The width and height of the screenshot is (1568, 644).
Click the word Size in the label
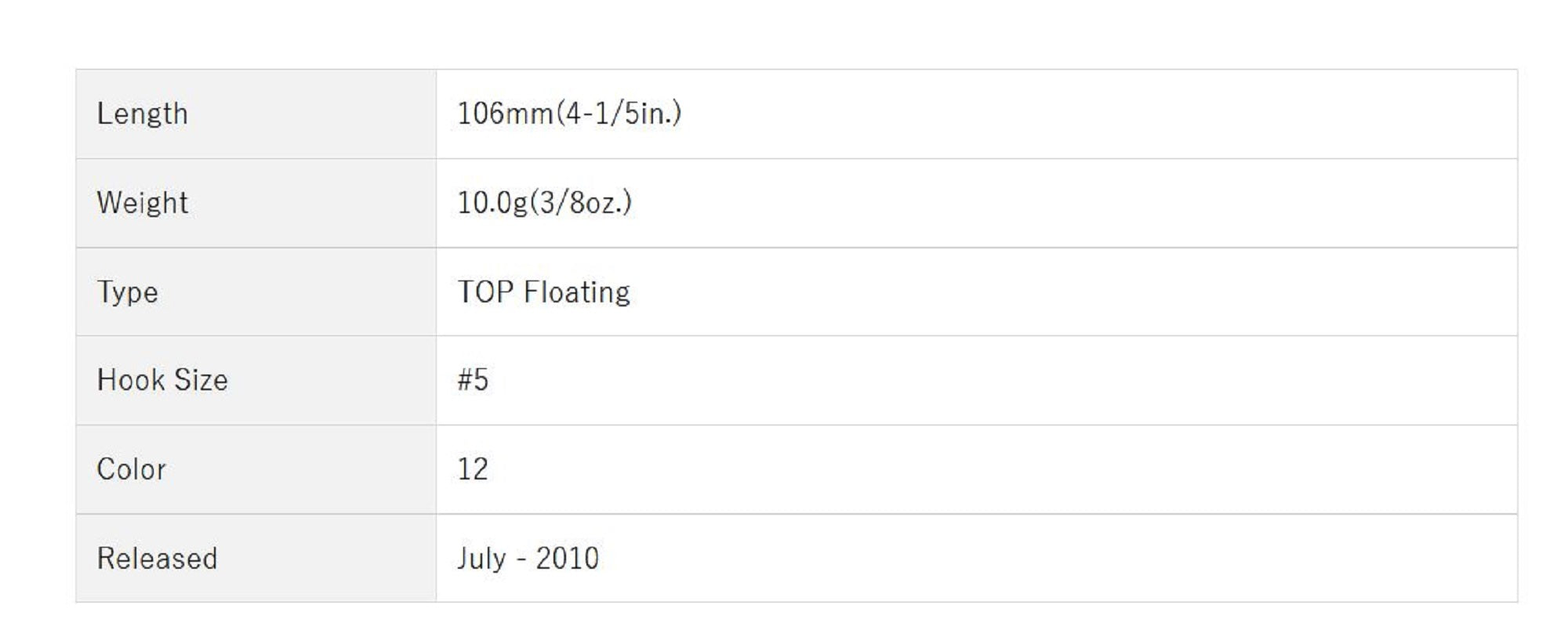coord(201,380)
